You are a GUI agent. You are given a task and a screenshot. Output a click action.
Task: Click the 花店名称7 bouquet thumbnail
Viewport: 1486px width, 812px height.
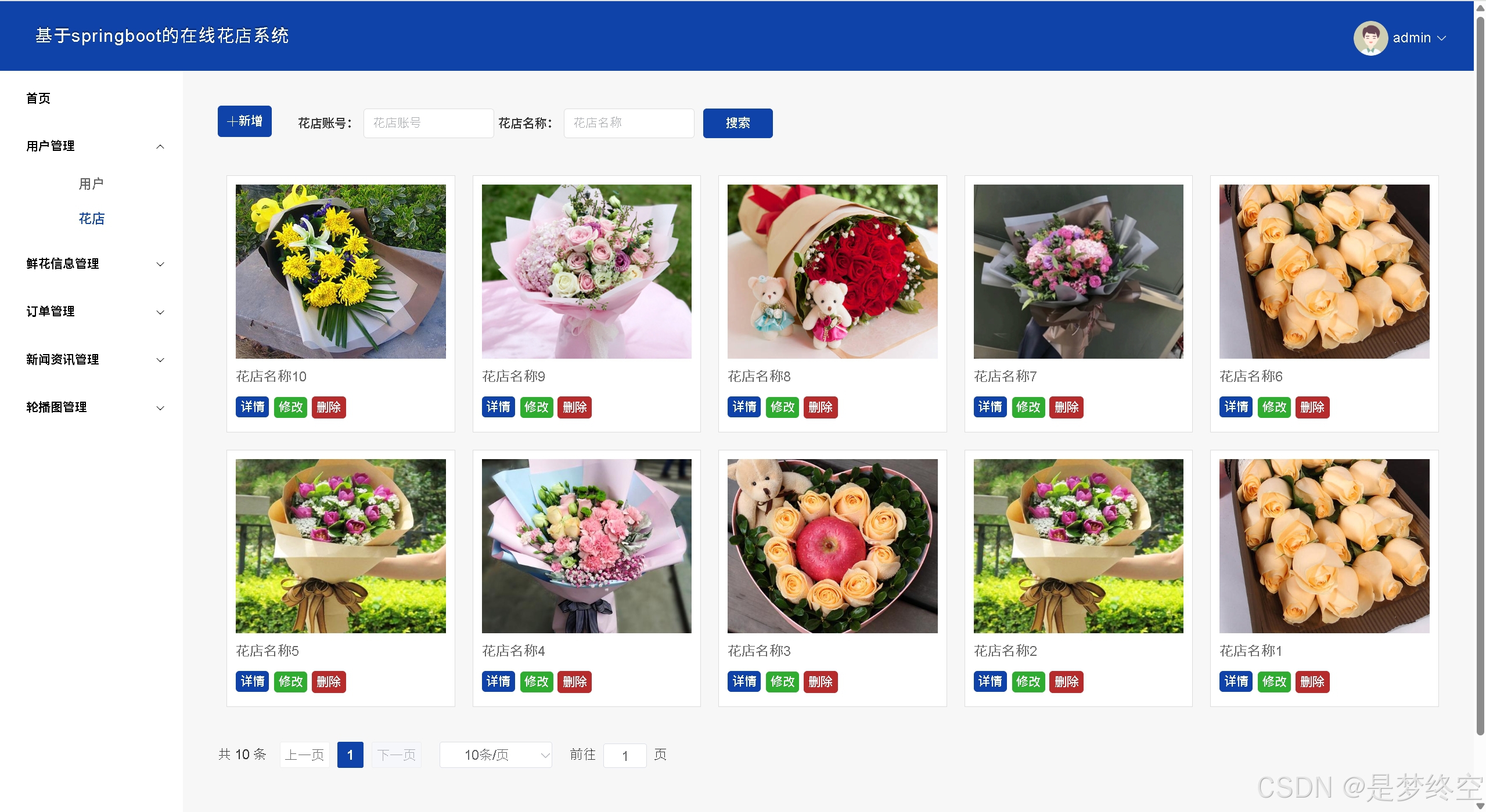pyautogui.click(x=1078, y=272)
